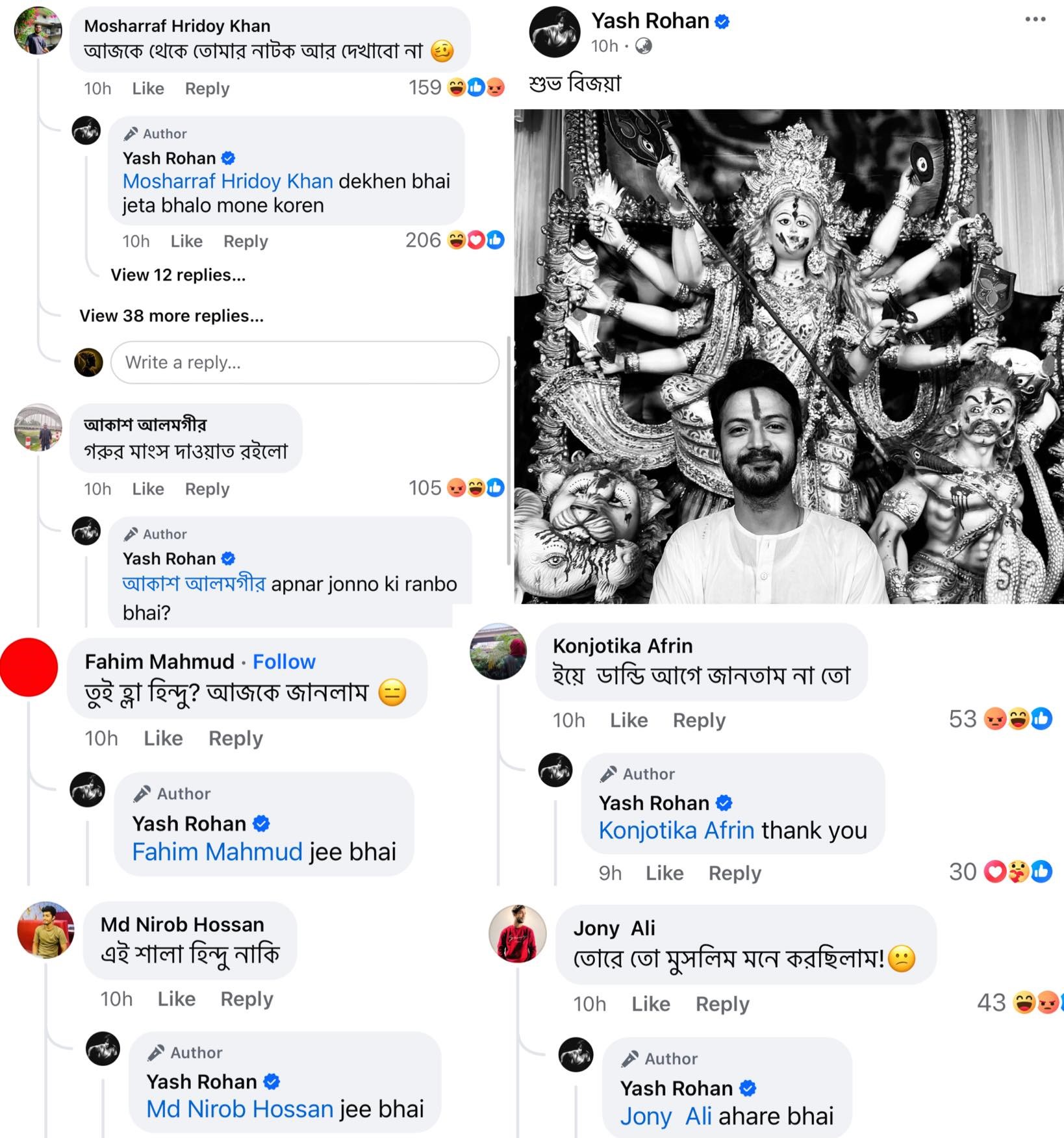Follow Fahim Mahmud

[x=284, y=661]
